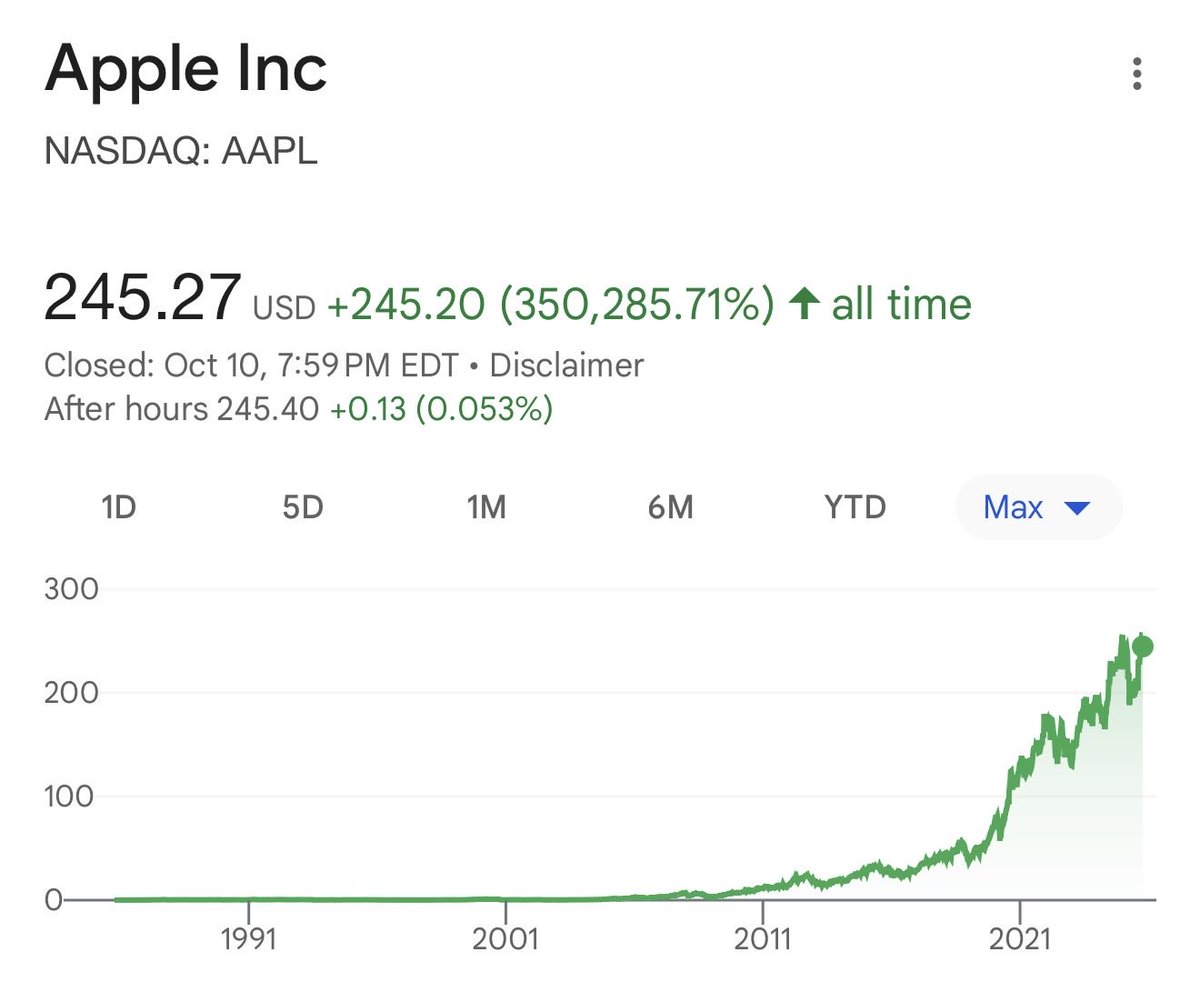
Task: Click the 245.27 current price
Action: (142, 299)
